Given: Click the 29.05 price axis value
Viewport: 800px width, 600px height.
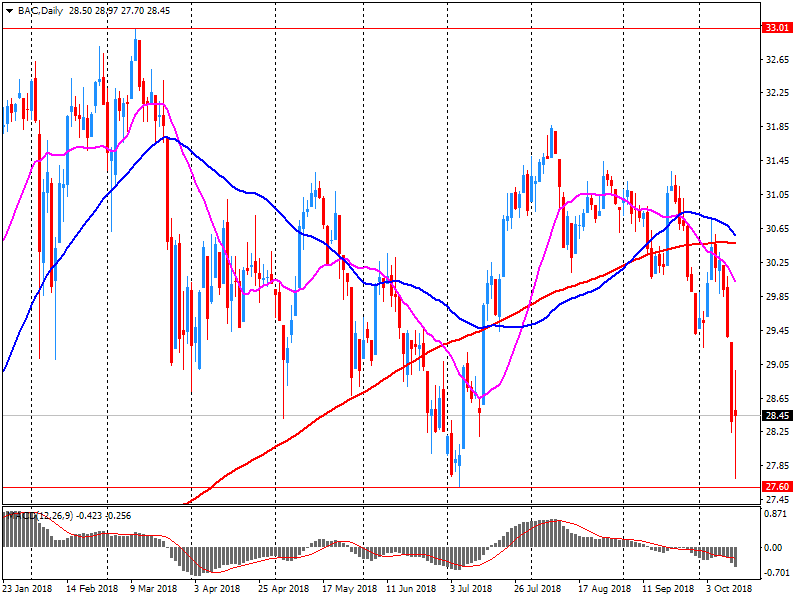Looking at the screenshot, I should [778, 365].
